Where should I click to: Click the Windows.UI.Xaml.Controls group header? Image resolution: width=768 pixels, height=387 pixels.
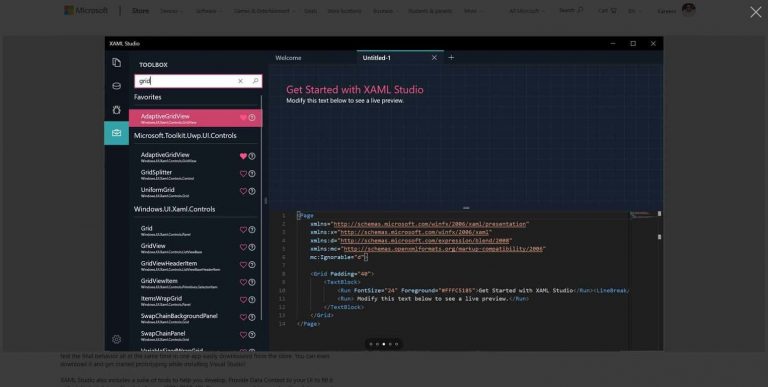pos(174,209)
